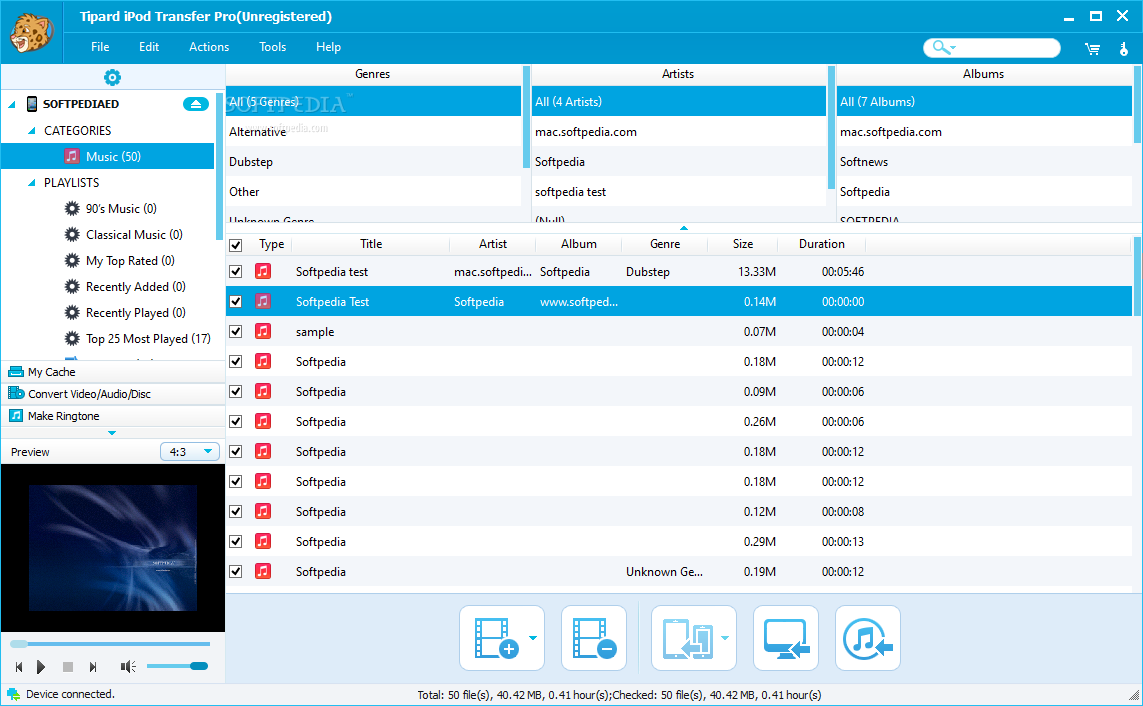Open Convert Video/Audio/Disc

[x=113, y=394]
